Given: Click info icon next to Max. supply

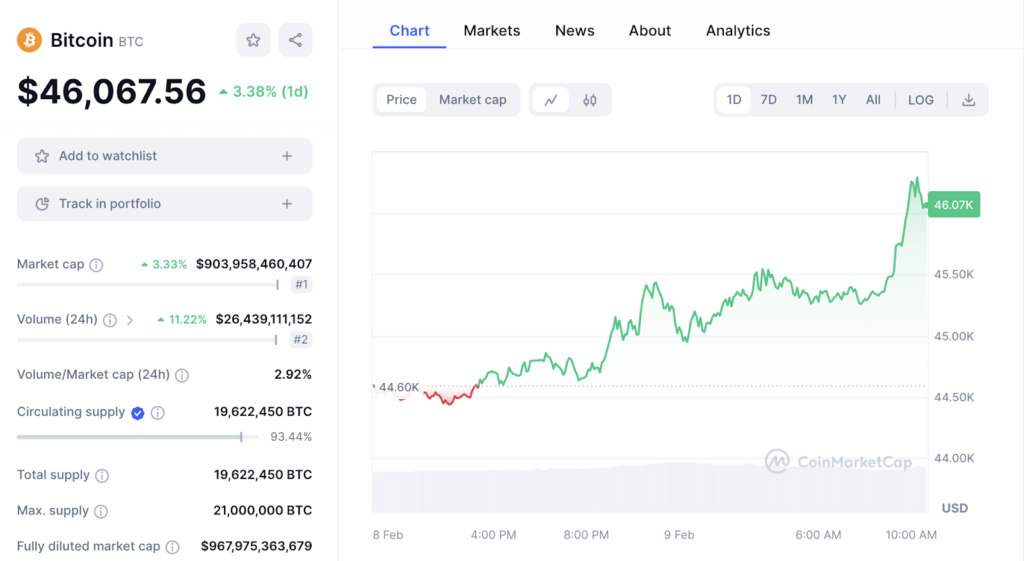Looking at the screenshot, I should pyautogui.click(x=100, y=511).
